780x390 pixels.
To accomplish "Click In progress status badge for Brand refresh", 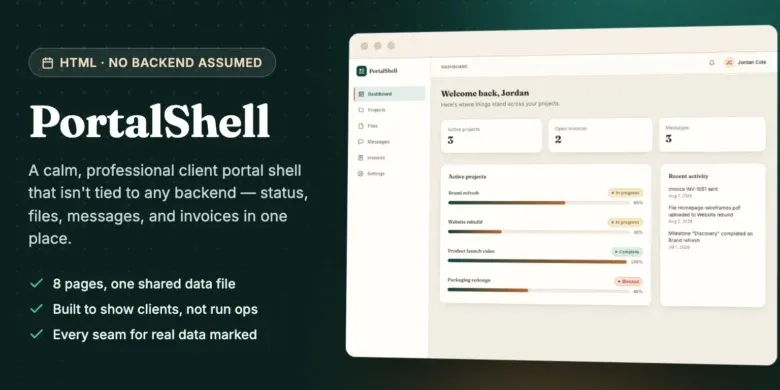I will point(625,193).
